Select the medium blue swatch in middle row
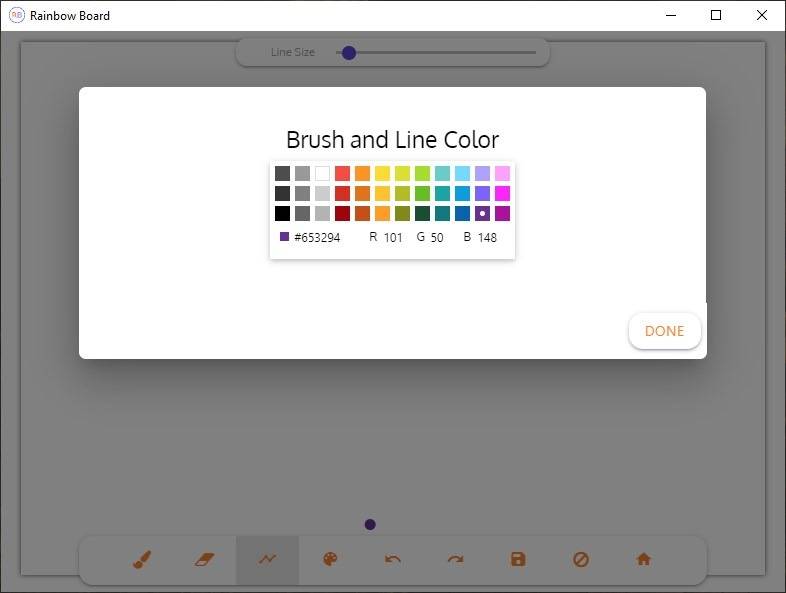786x593 pixels. 462,193
